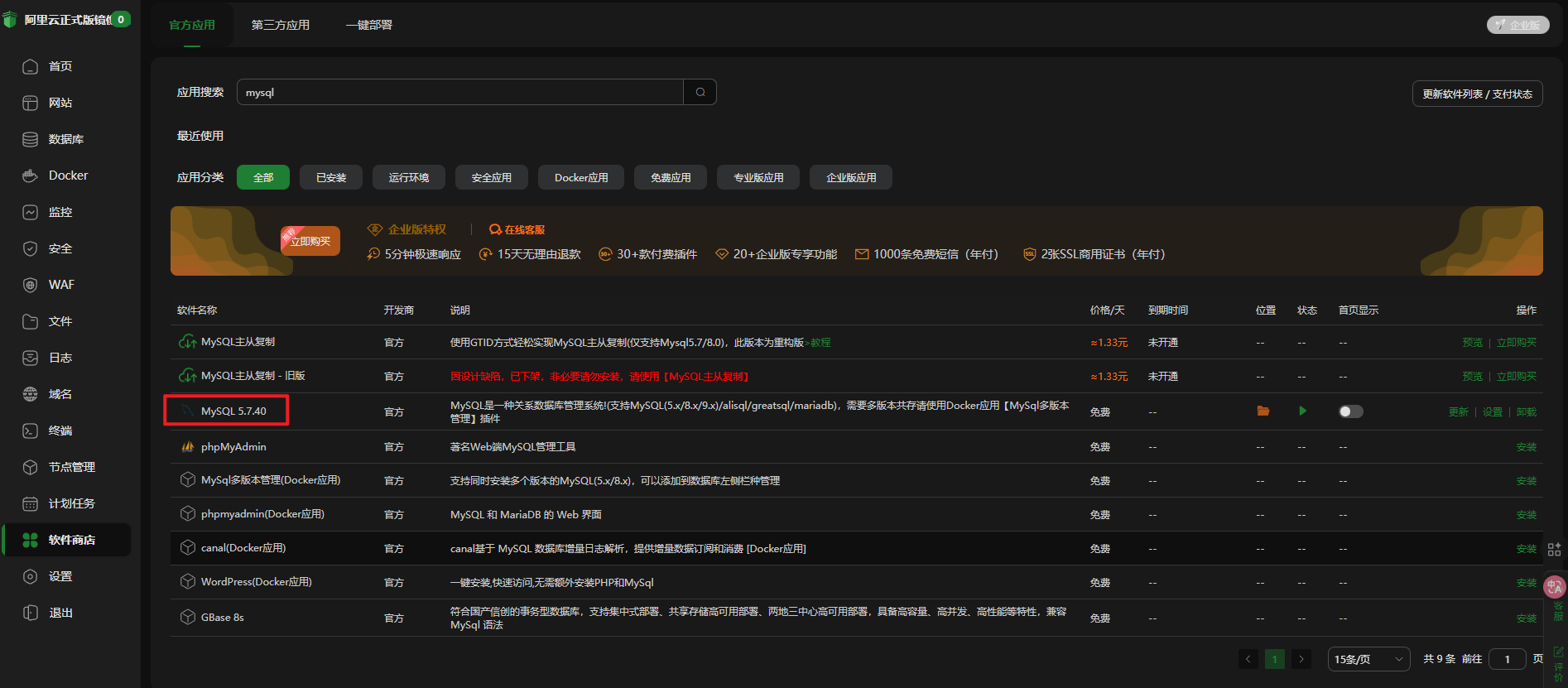Select the Docker应用 category filter

(x=581, y=178)
